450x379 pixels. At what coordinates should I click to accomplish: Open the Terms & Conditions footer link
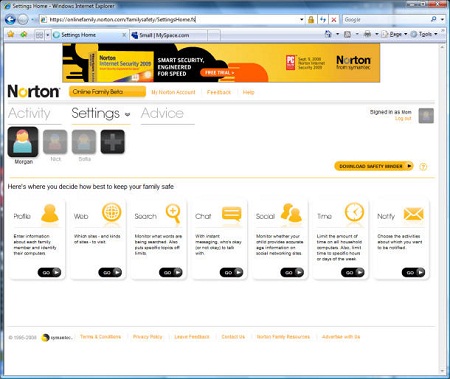pyautogui.click(x=100, y=337)
